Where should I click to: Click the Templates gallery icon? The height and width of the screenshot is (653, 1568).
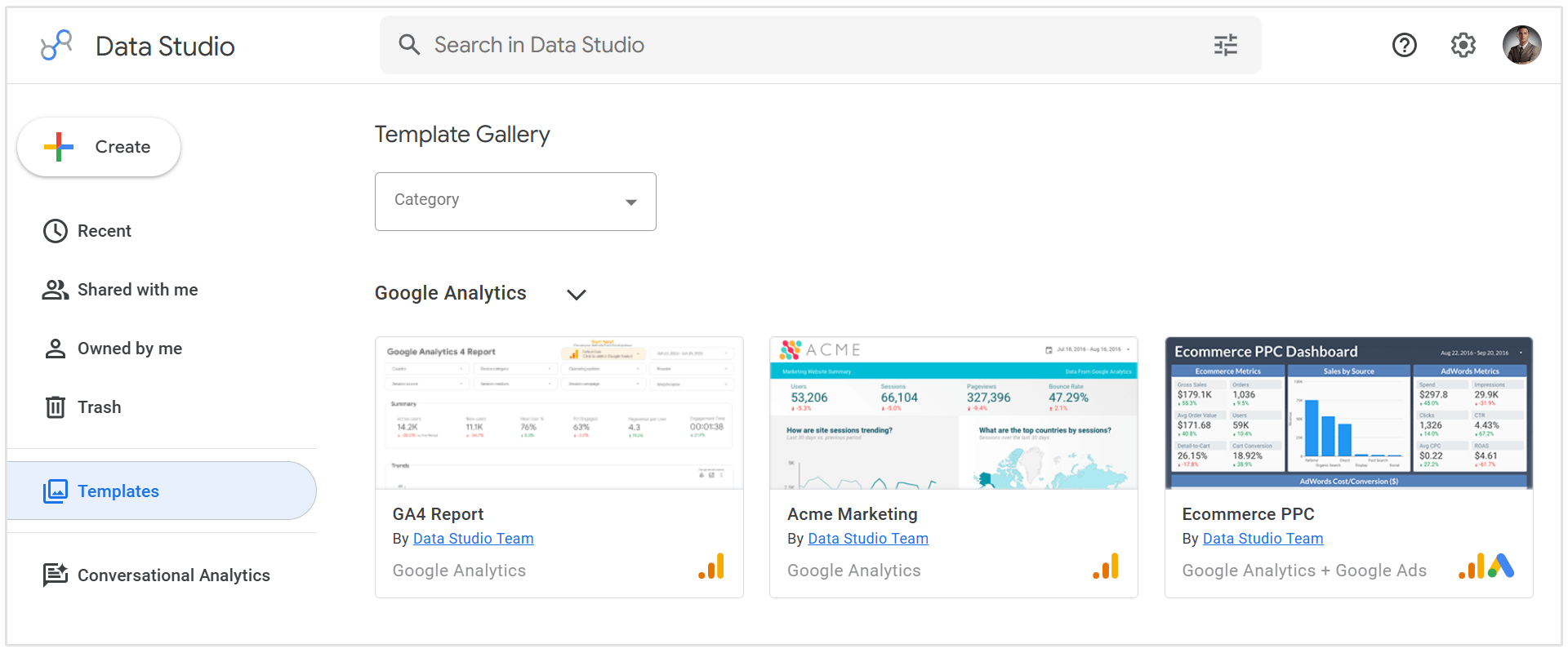[56, 491]
